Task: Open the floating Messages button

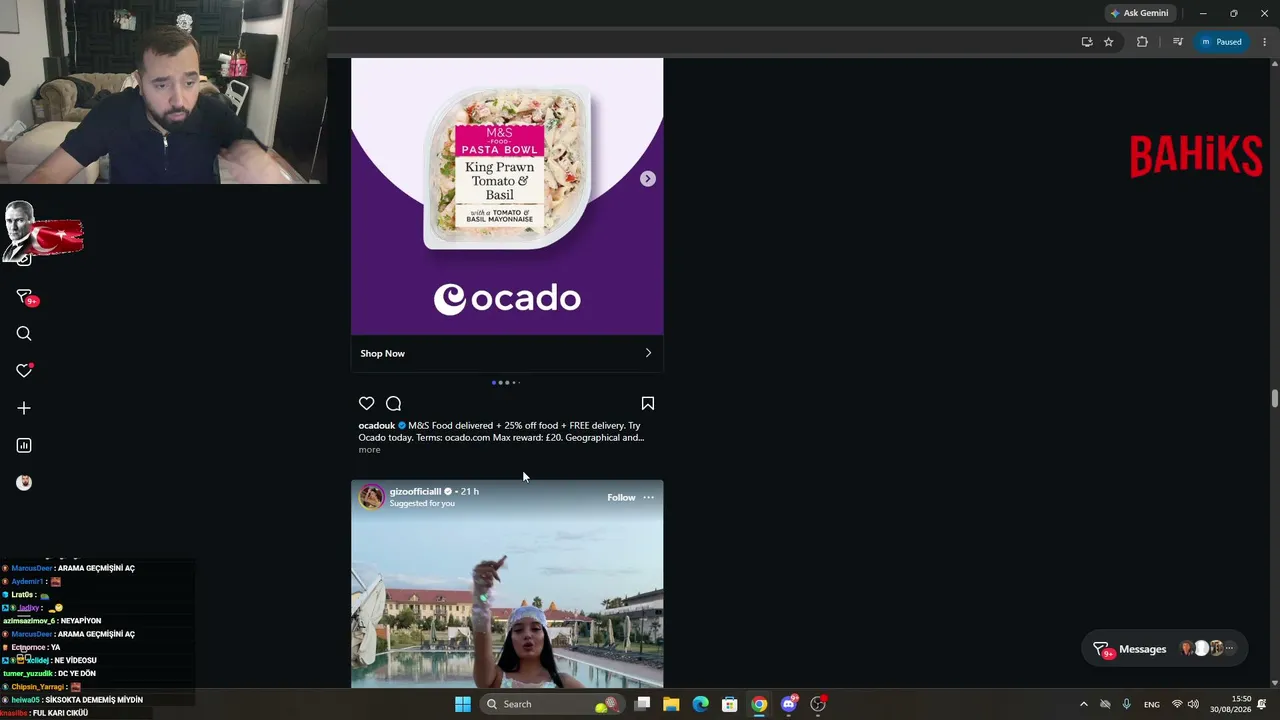Action: pyautogui.click(x=1165, y=649)
